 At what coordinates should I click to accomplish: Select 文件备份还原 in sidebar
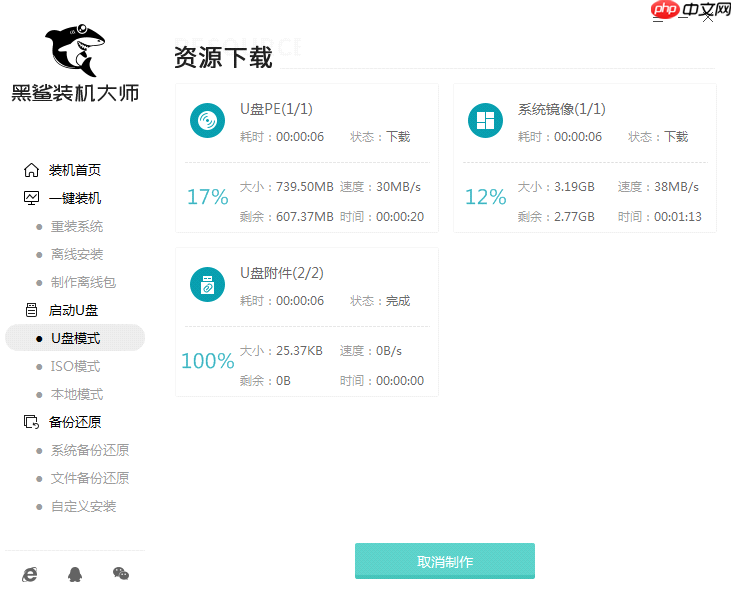(x=90, y=478)
